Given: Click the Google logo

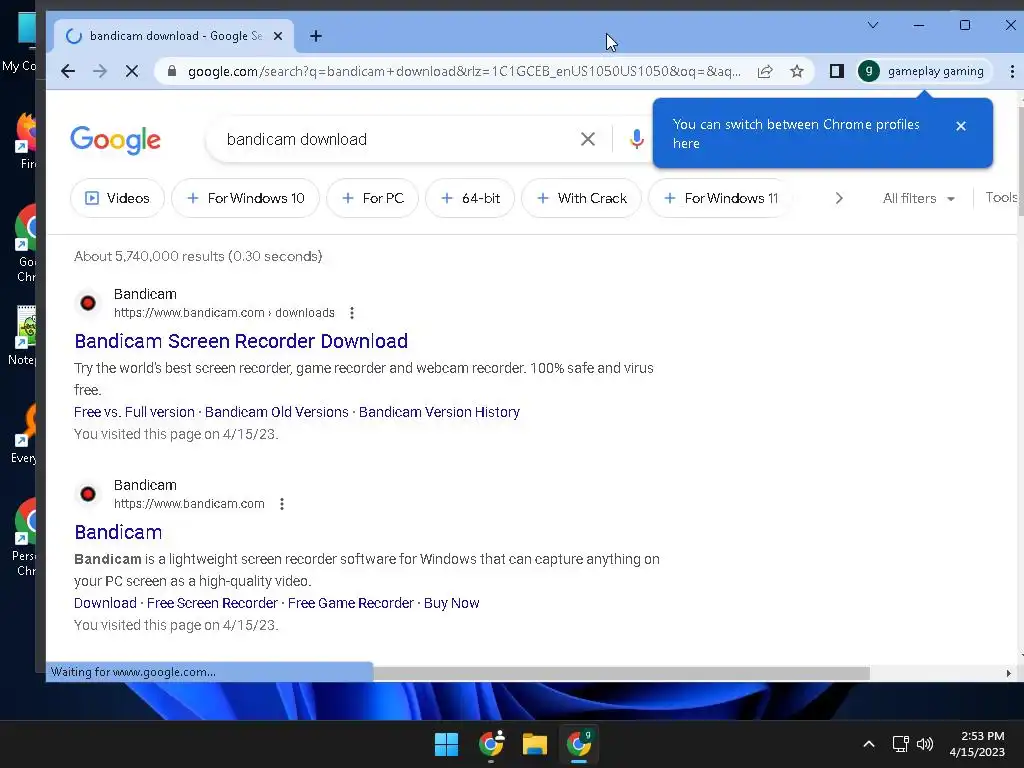Looking at the screenshot, I should pos(116,140).
